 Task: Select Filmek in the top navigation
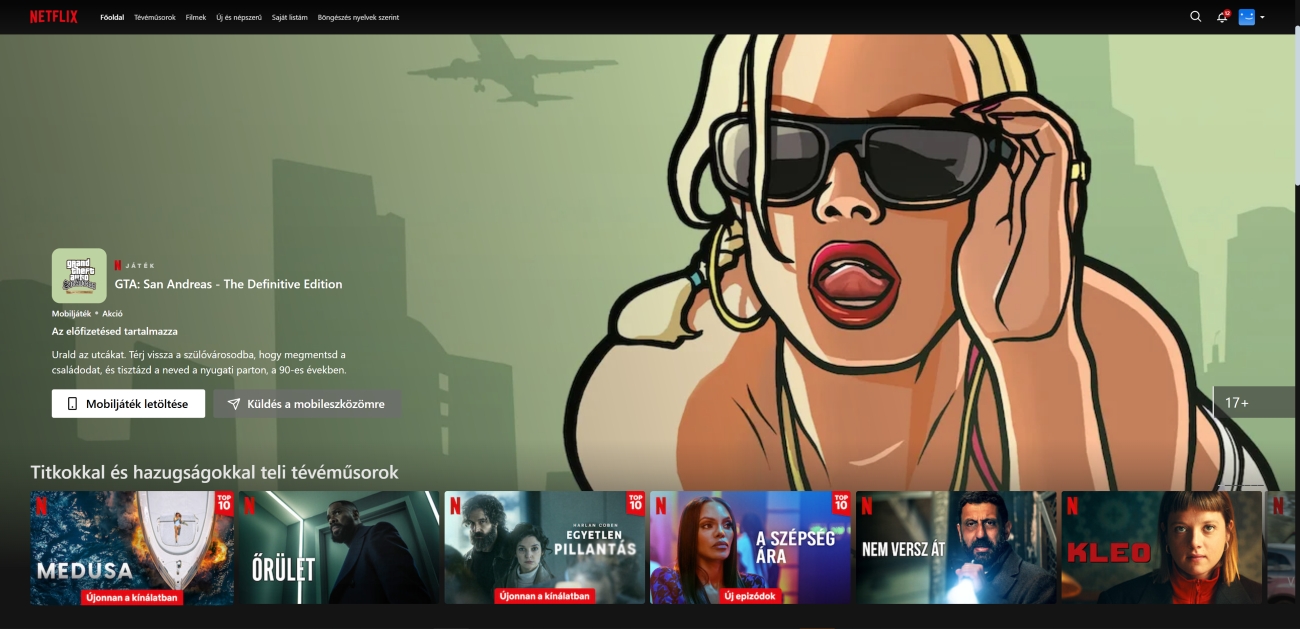196,18
